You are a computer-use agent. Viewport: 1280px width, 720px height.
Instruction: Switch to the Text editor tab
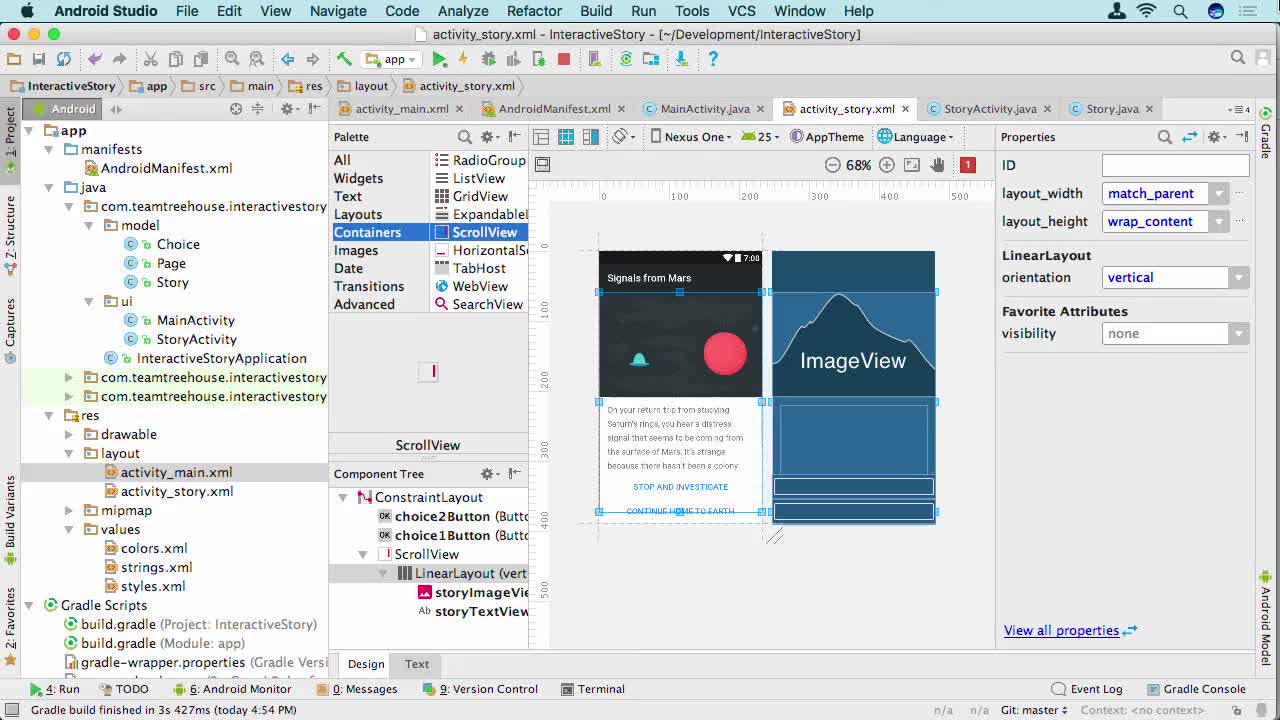[x=417, y=664]
